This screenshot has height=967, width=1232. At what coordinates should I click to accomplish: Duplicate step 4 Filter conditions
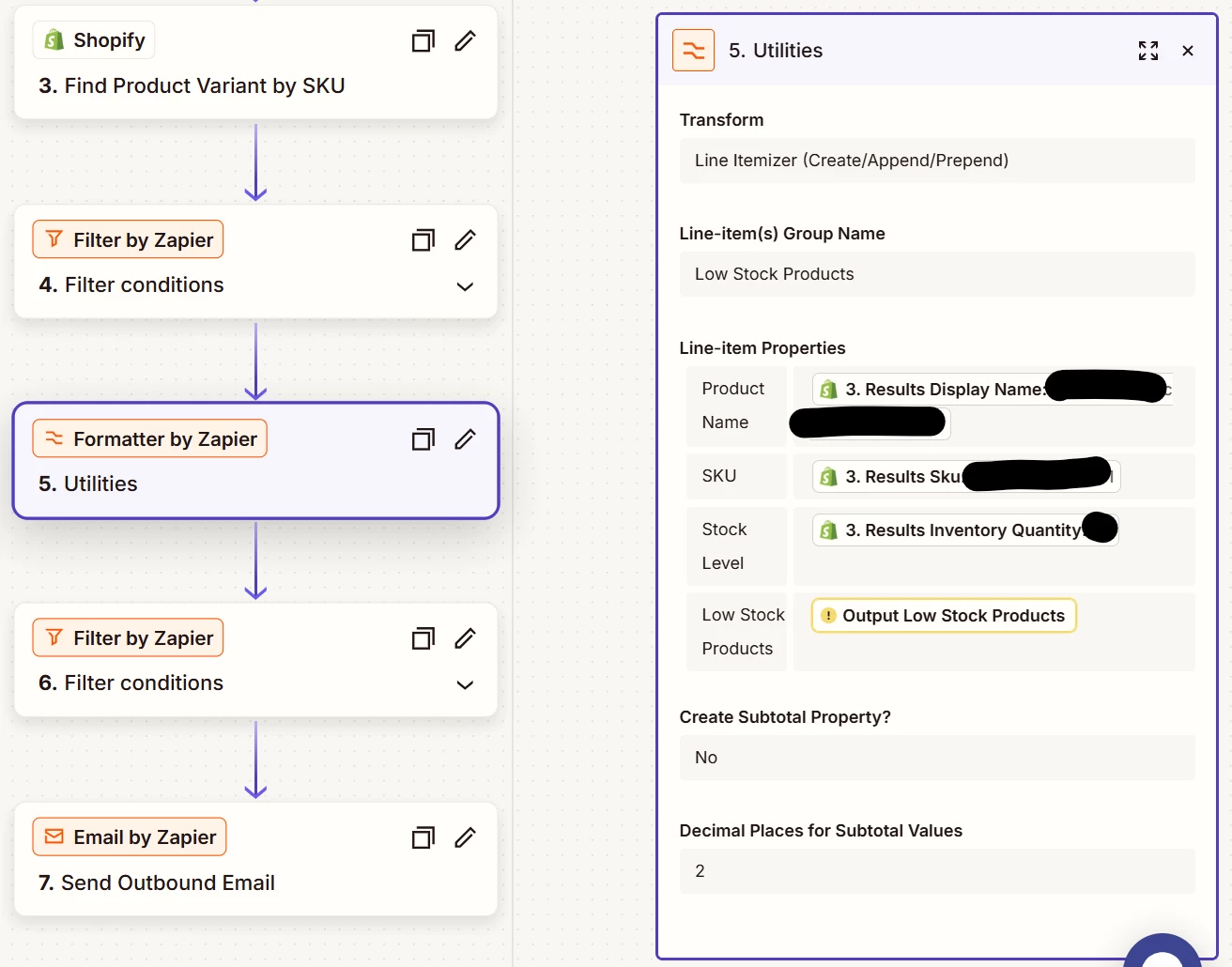click(x=423, y=239)
